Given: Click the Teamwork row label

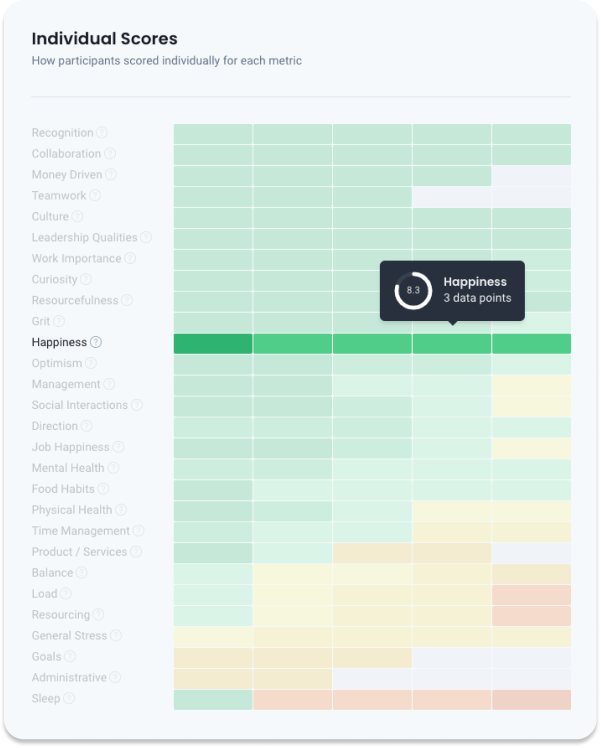Looking at the screenshot, I should click(x=59, y=196).
